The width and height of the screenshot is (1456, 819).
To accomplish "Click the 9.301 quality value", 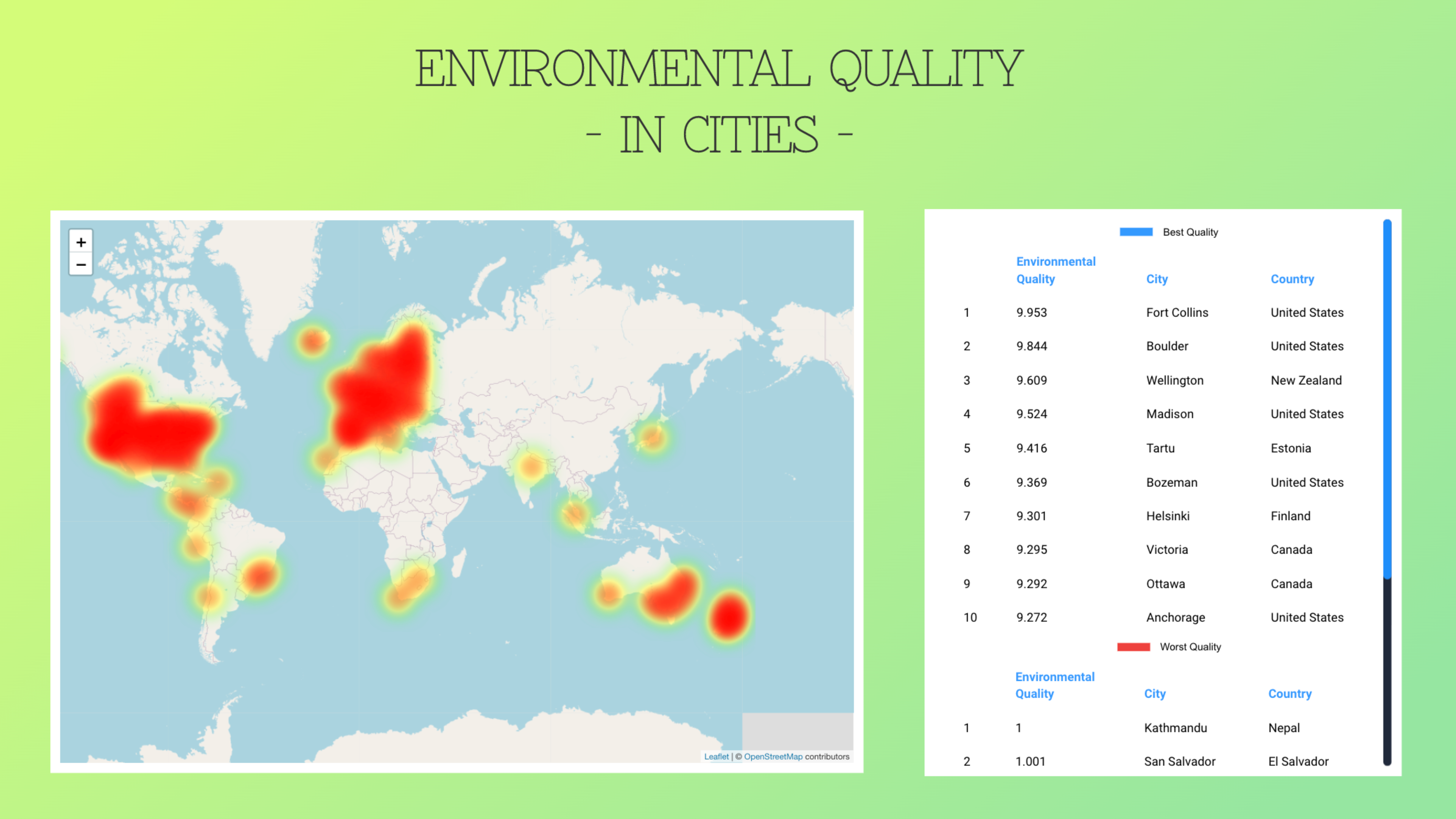I will click(1032, 516).
